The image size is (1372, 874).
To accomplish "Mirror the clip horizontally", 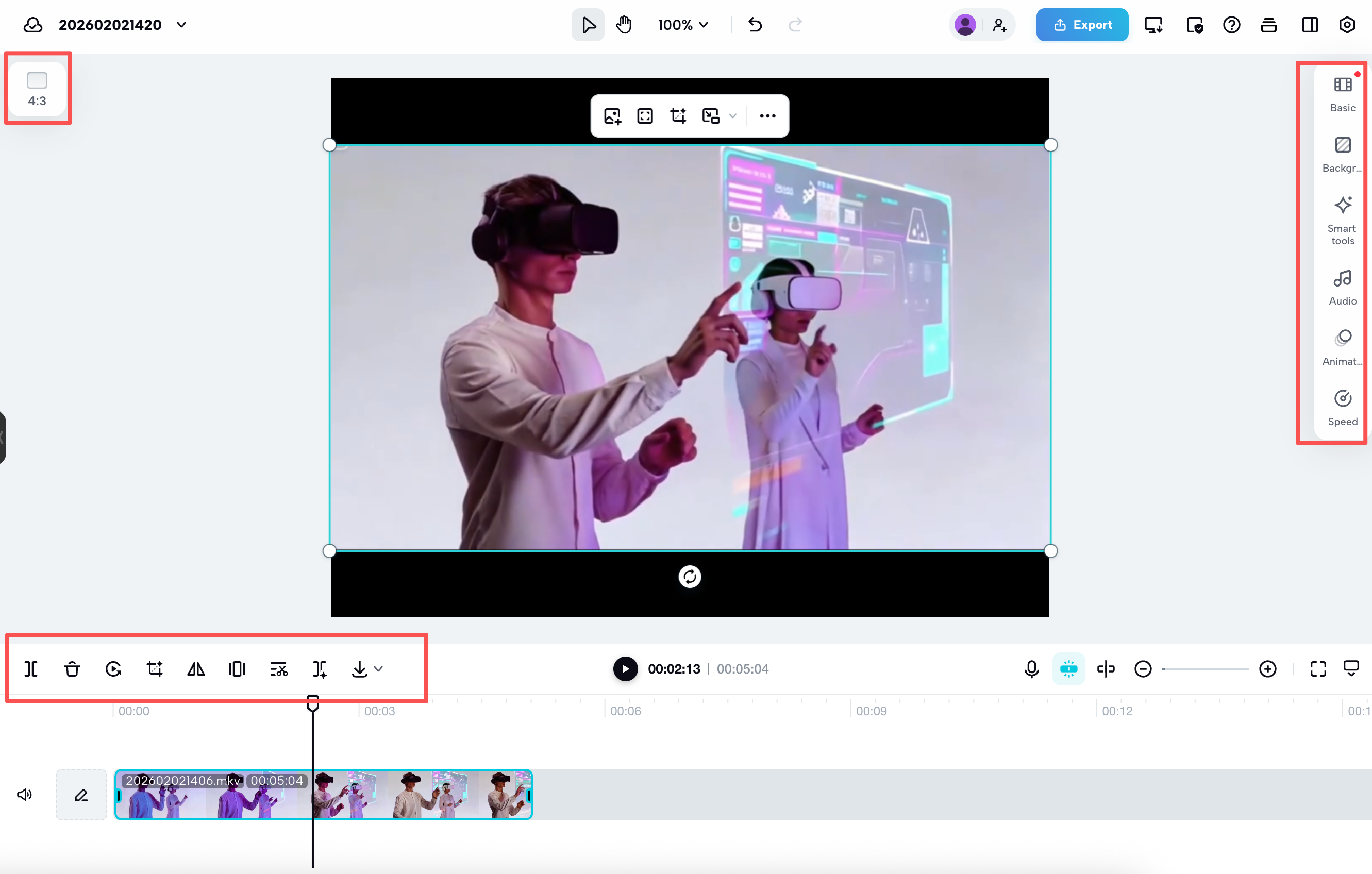I will pos(195,669).
